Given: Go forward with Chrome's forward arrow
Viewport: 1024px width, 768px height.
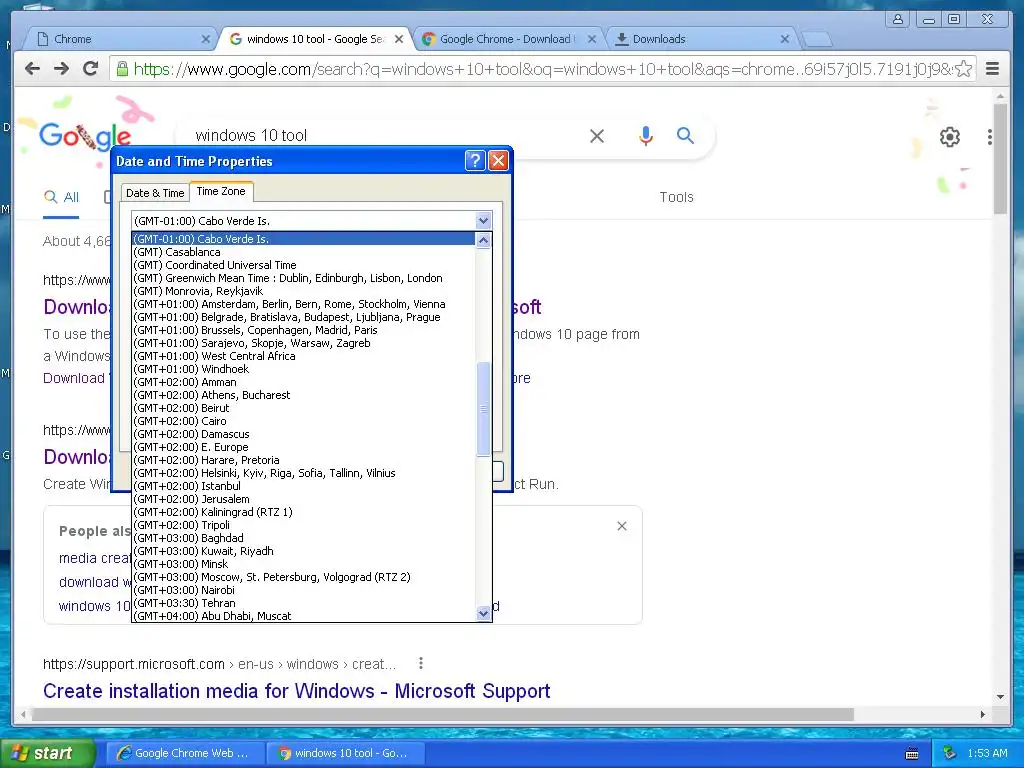Looking at the screenshot, I should tap(61, 69).
